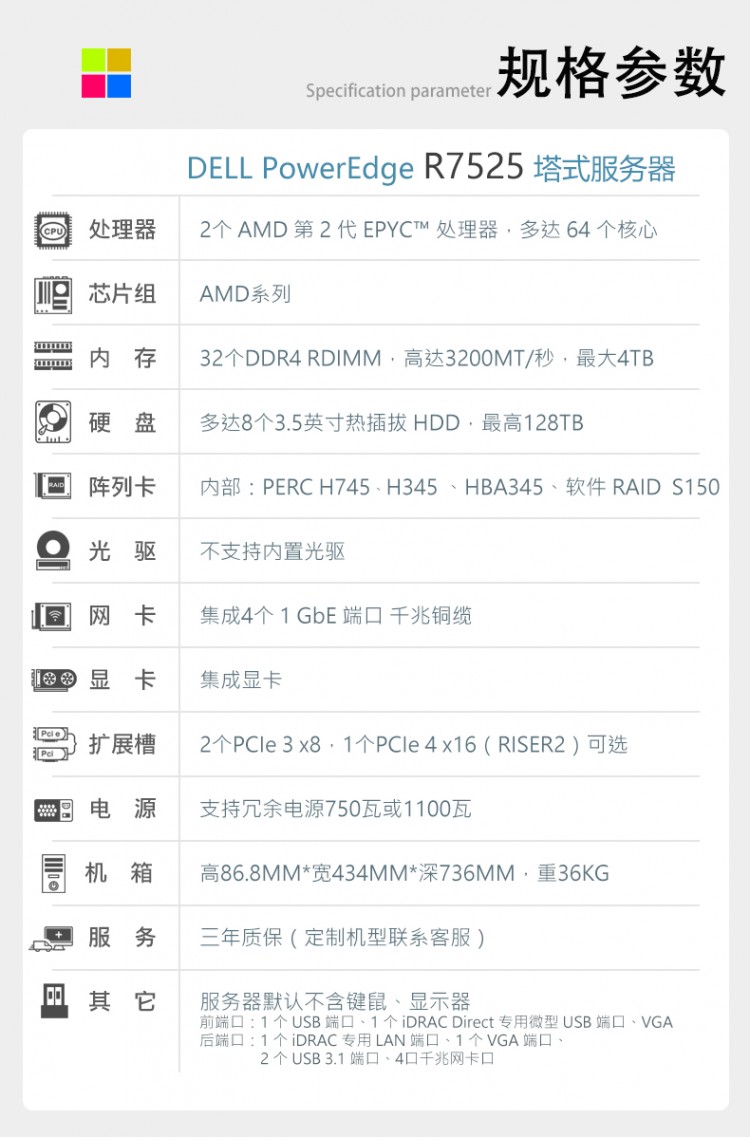Select the 规格参数 heading text
750x1137 pixels.
611,72
